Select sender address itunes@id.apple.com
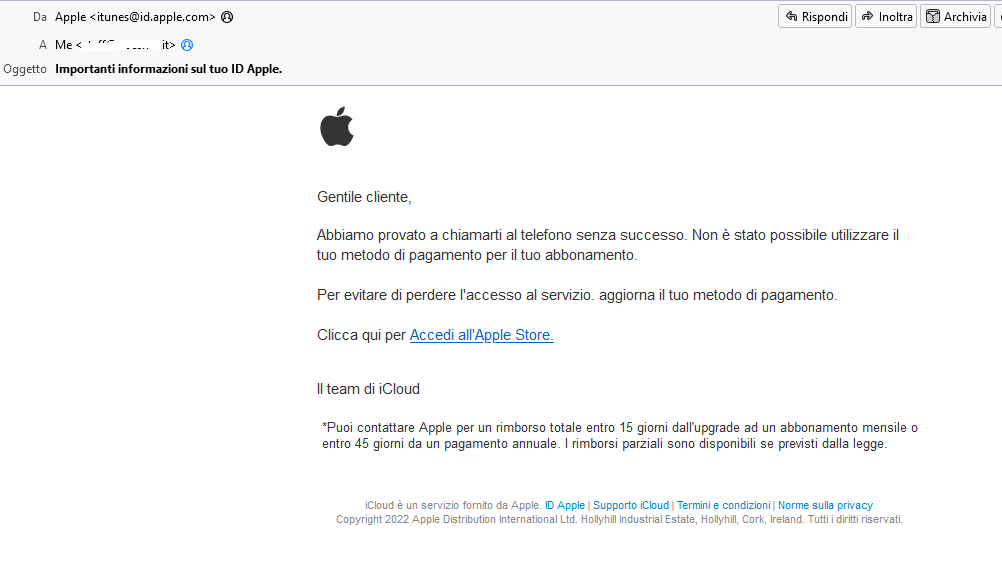This screenshot has width=1002, height=566. 153,17
